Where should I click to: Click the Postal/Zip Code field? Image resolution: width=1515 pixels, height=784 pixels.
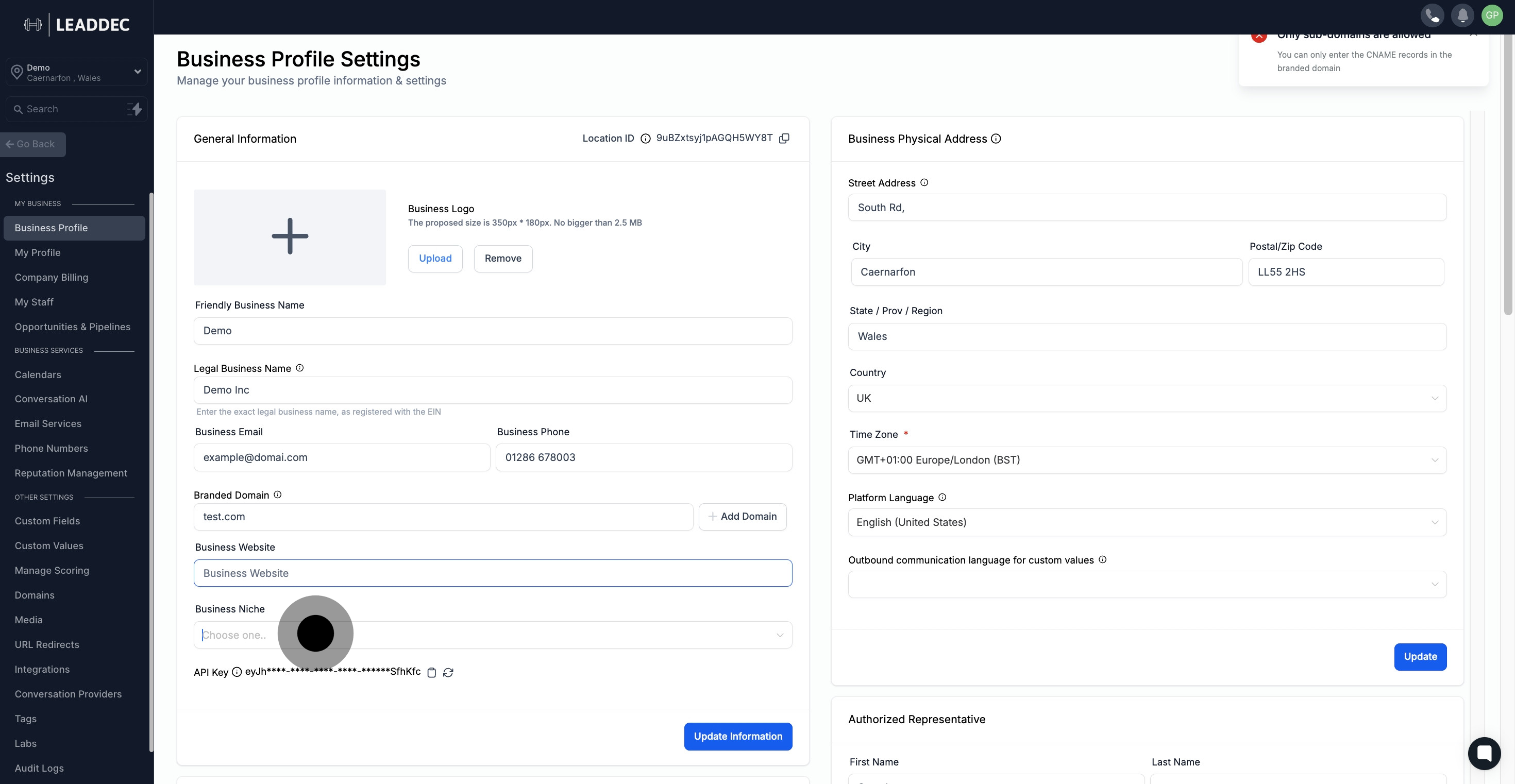coord(1345,272)
